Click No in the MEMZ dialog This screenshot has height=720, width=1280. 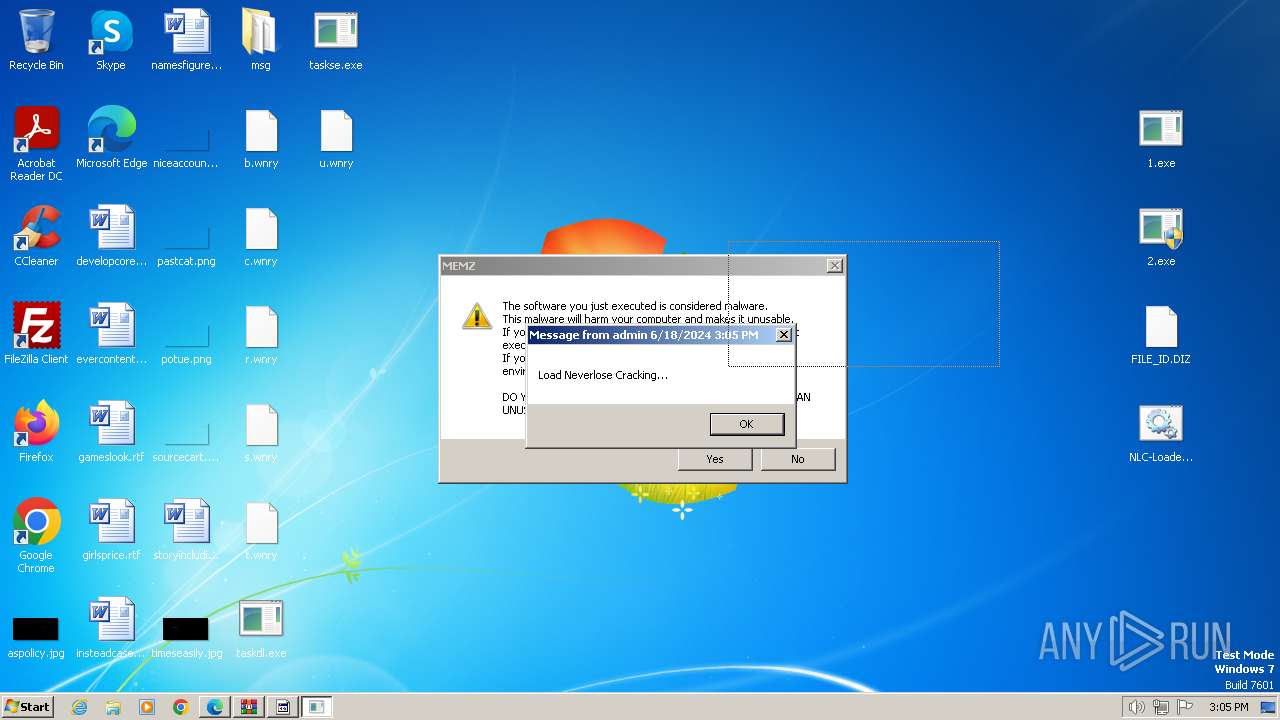(797, 459)
